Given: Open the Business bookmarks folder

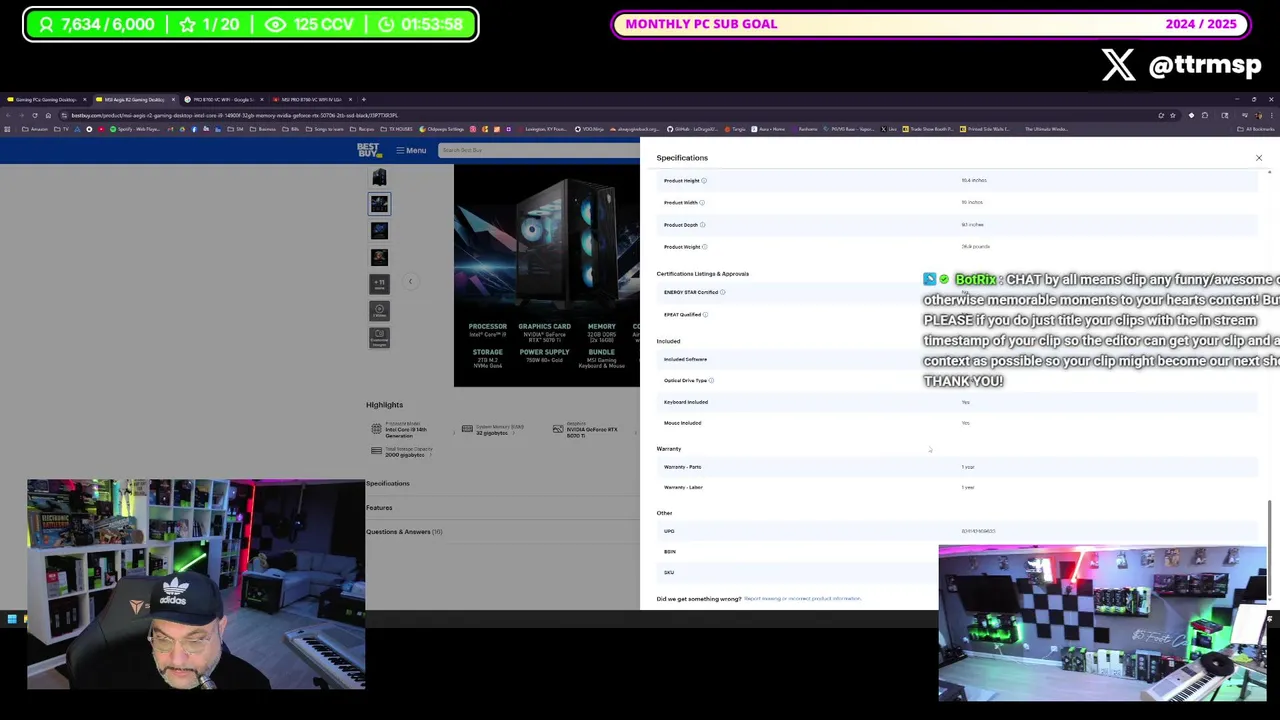Looking at the screenshot, I should [x=262, y=129].
